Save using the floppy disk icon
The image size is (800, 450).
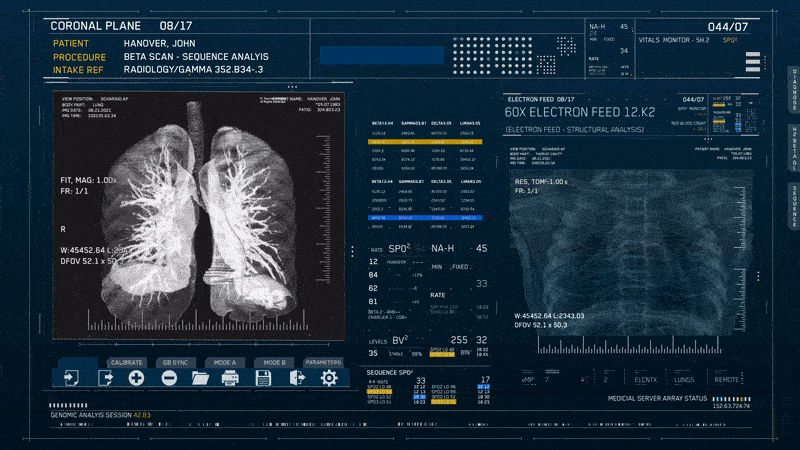pyautogui.click(x=263, y=378)
